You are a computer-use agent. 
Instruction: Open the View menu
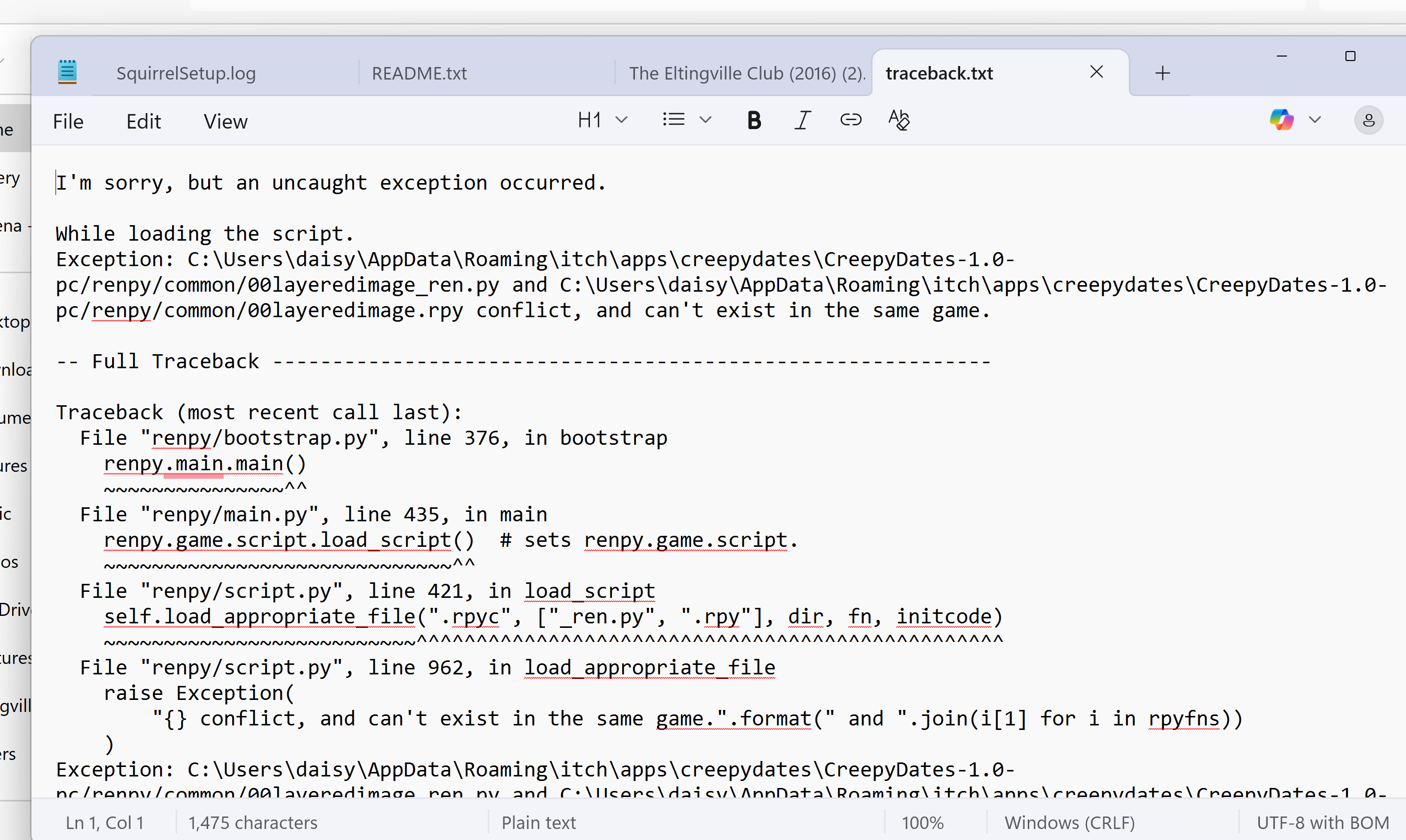225,122
